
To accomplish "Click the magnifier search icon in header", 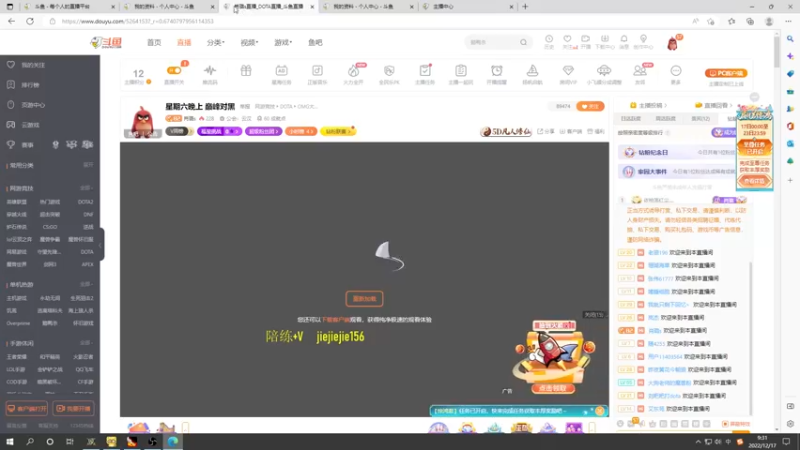I will pos(523,42).
